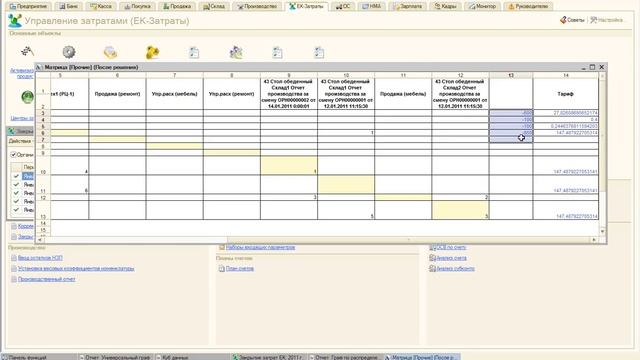Image resolution: width=640 pixels, height=360 pixels.
Task: Open План счетов link
Action: click(240, 269)
